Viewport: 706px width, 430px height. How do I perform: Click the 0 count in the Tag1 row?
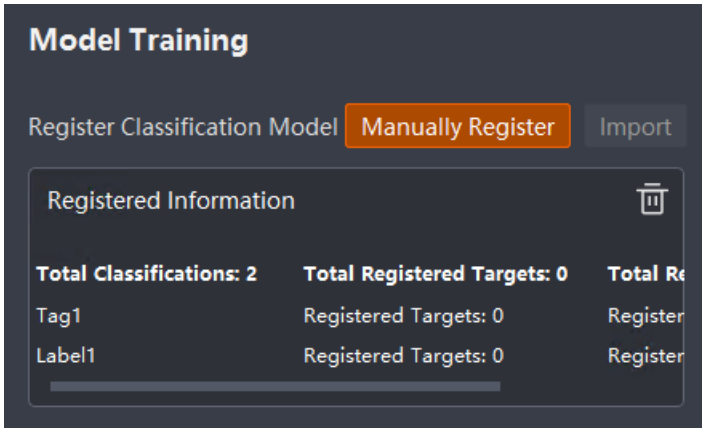pyautogui.click(x=498, y=315)
